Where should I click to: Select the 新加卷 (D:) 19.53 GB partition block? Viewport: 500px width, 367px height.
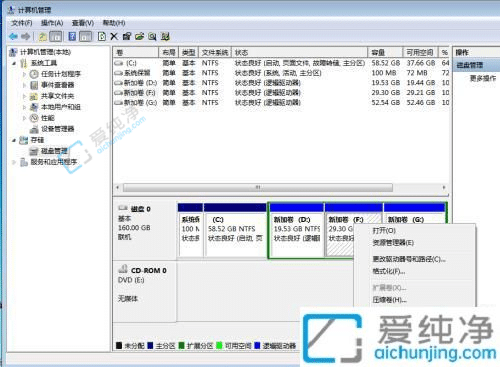(x=296, y=230)
